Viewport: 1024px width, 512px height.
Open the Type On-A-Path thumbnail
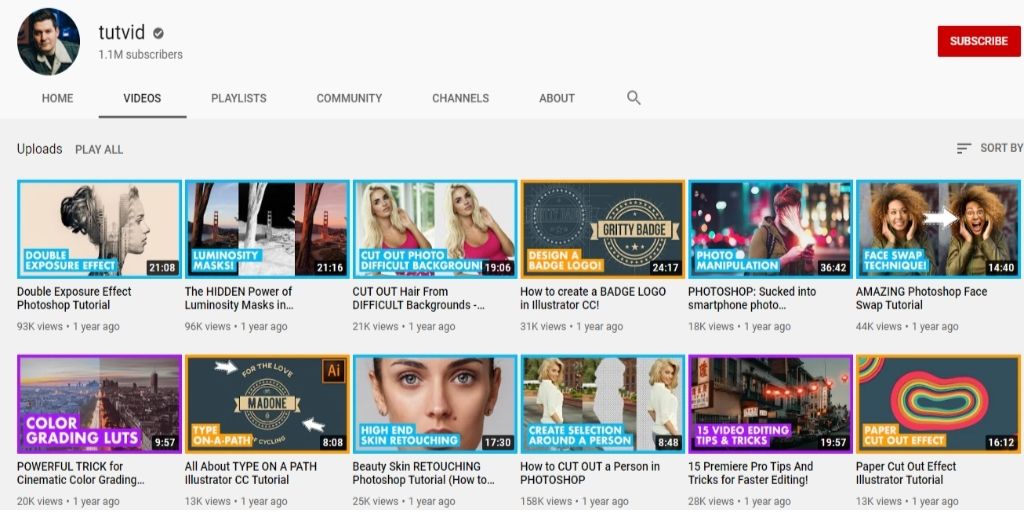coord(267,404)
